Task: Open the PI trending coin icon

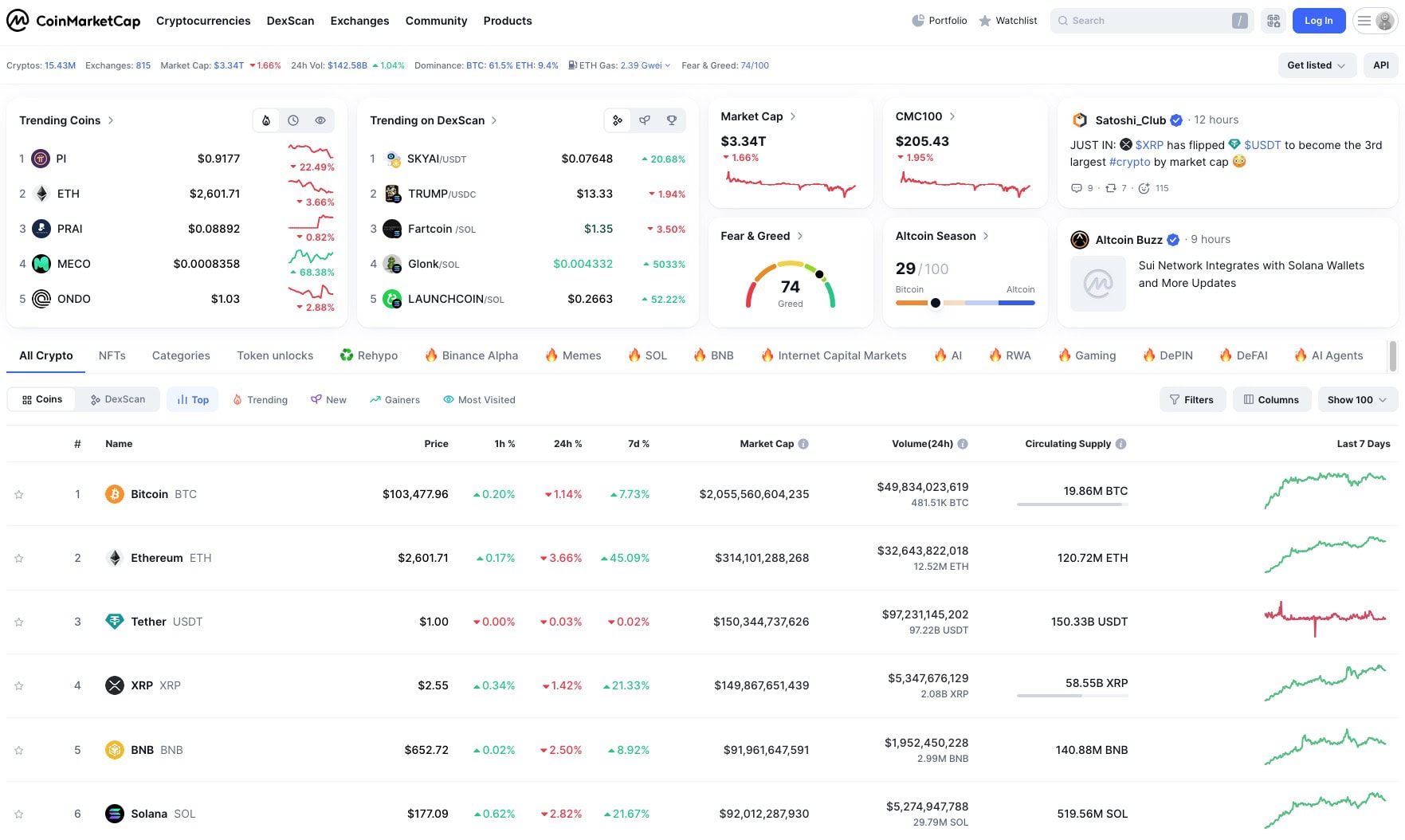Action: 41,159
